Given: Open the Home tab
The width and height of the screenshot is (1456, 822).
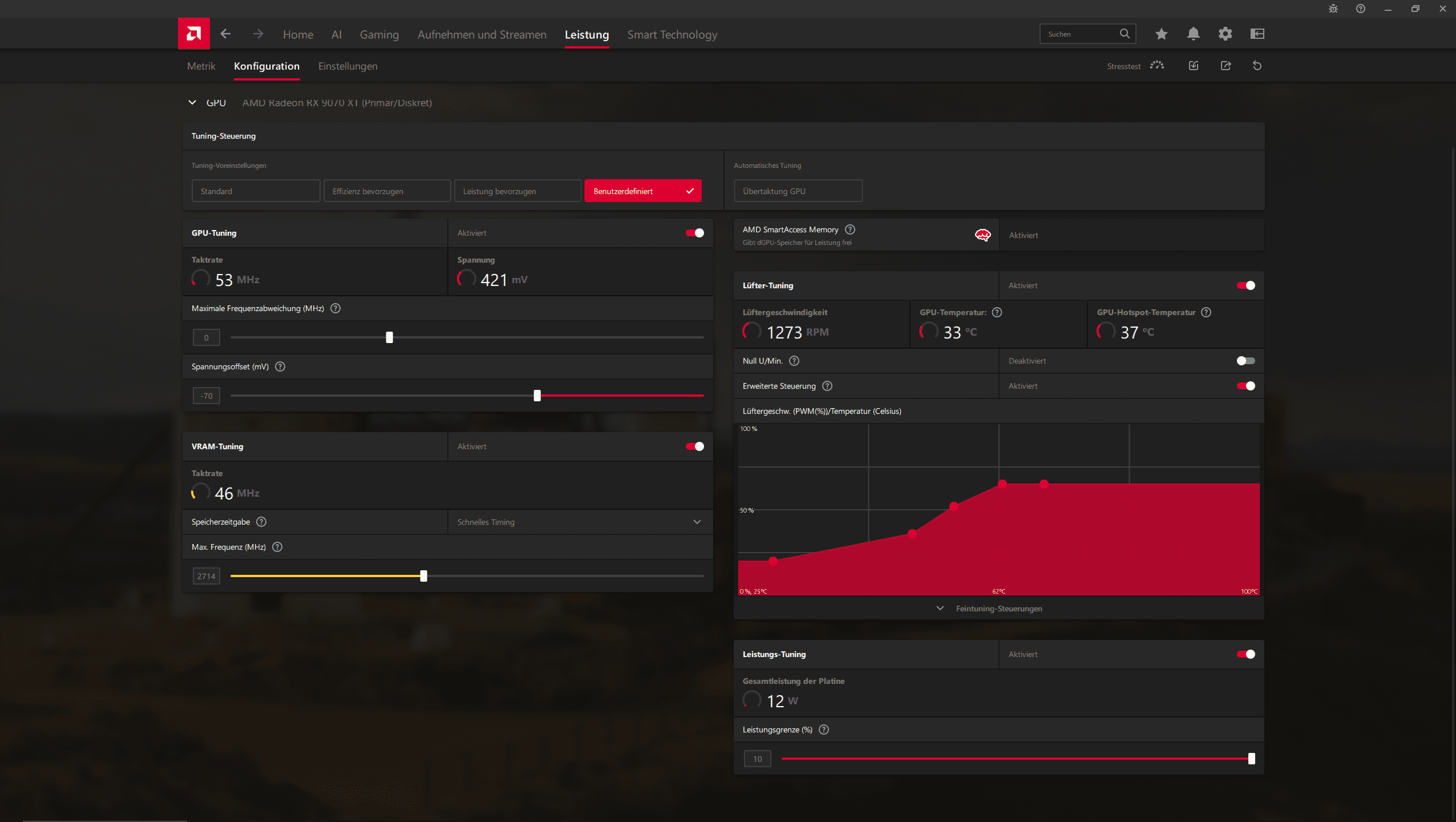Looking at the screenshot, I should [298, 35].
